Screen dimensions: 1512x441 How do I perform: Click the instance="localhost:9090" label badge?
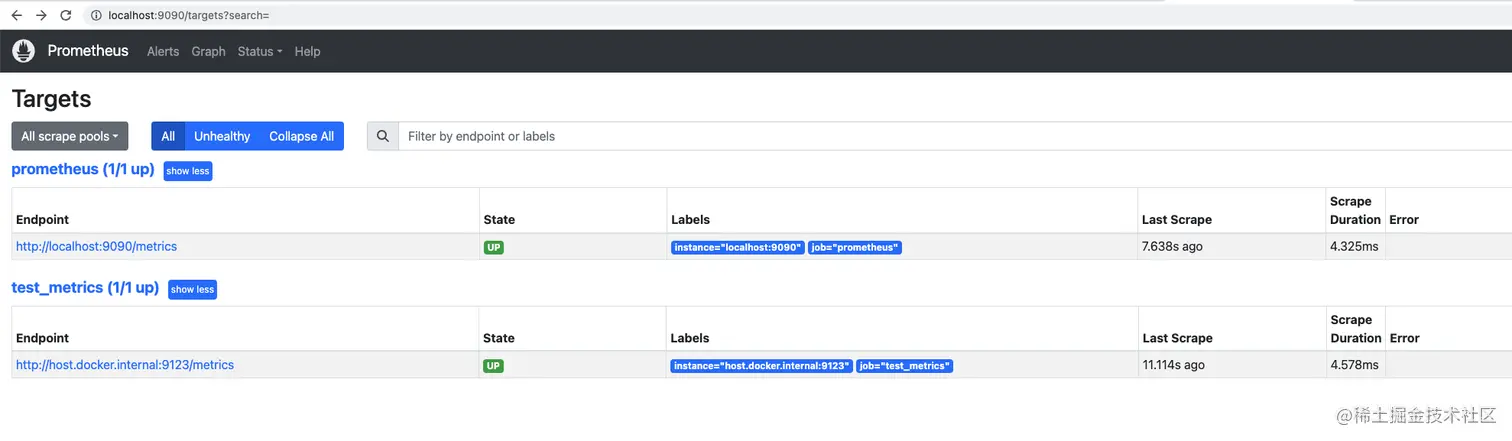click(738, 247)
